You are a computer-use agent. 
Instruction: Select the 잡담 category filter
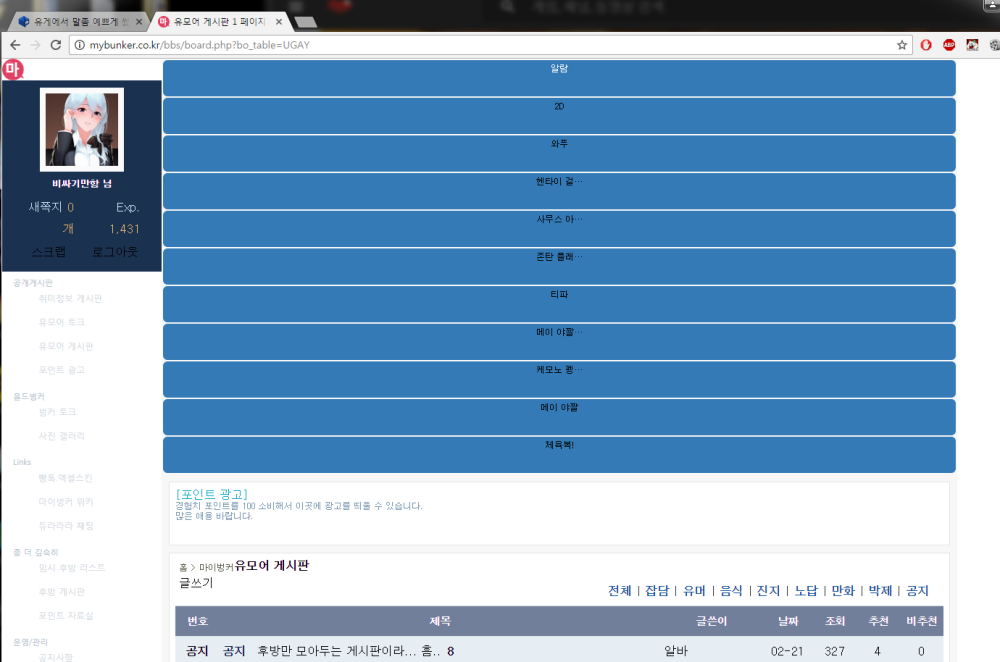[656, 591]
